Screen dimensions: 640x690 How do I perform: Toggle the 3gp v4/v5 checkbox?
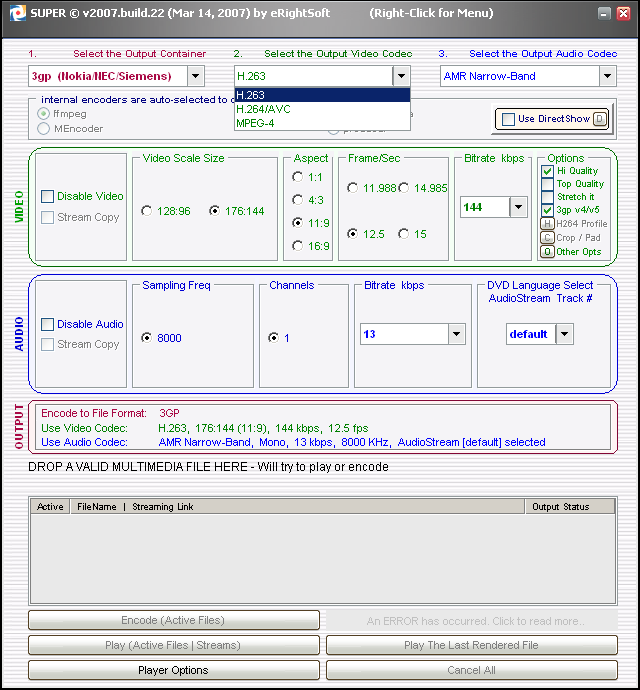[x=547, y=210]
